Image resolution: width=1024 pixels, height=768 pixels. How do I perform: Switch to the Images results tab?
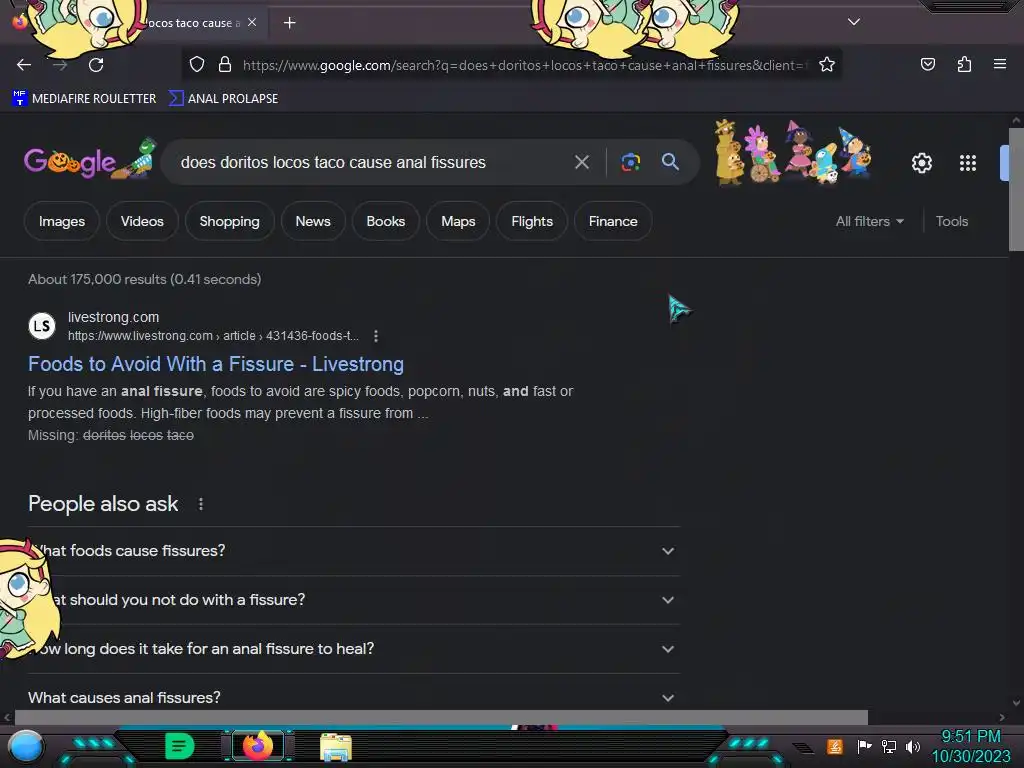62,221
